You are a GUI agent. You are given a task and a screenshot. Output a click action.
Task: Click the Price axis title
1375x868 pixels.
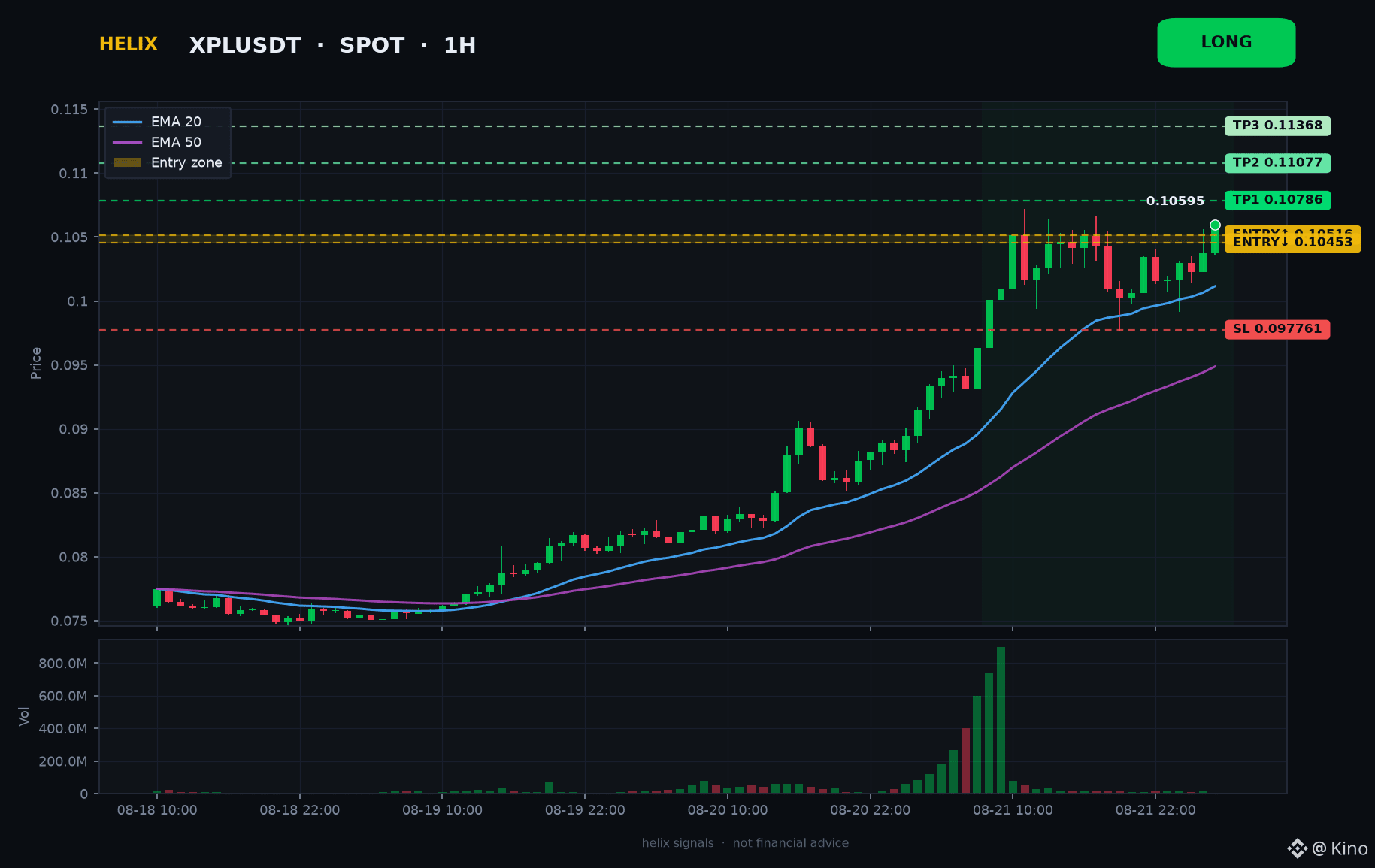point(35,363)
